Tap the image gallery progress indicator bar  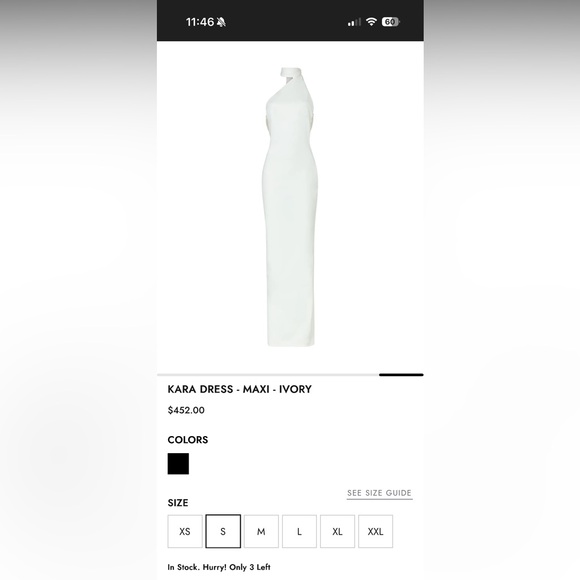[290, 375]
